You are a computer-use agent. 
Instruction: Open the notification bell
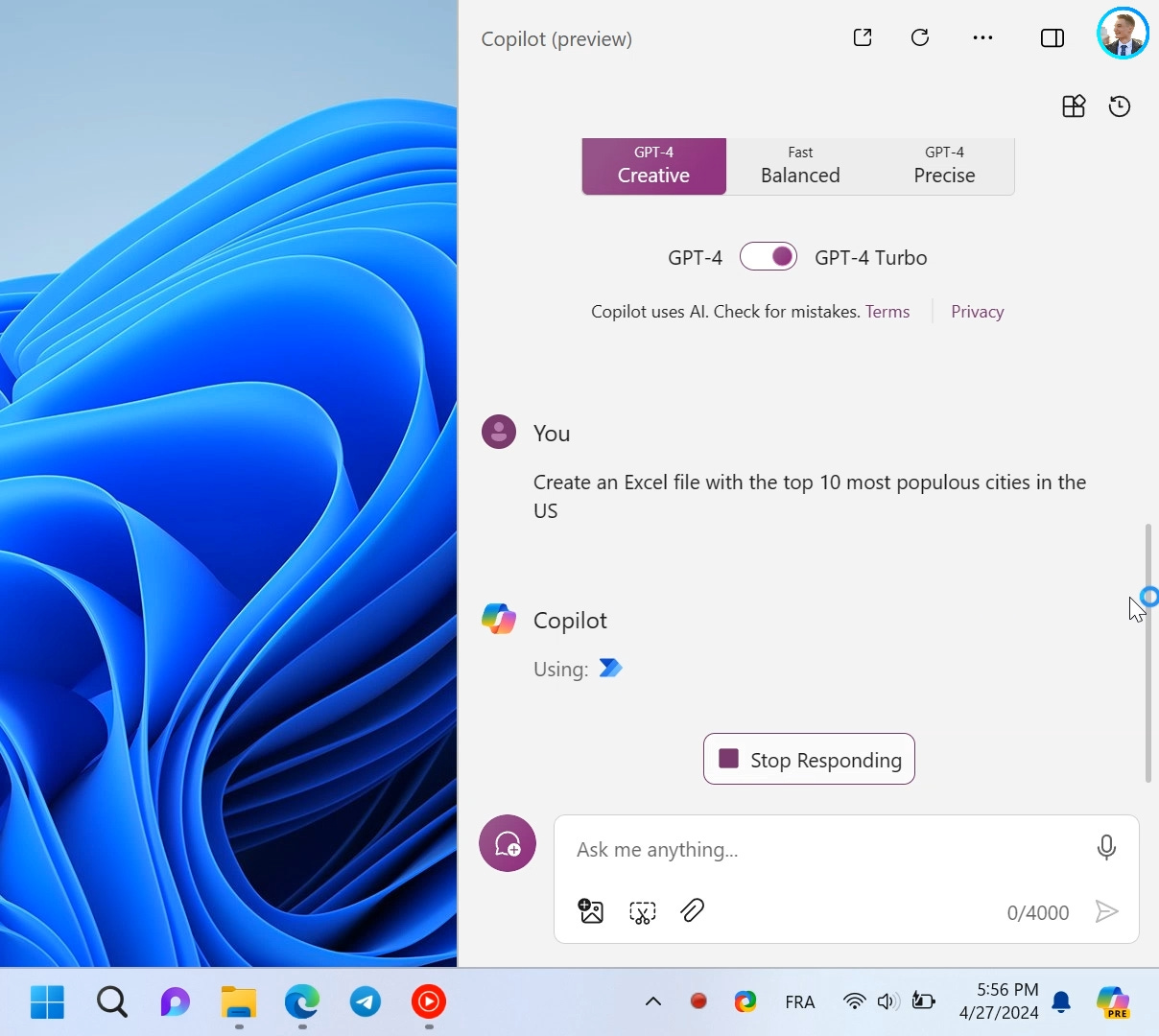click(1061, 1002)
